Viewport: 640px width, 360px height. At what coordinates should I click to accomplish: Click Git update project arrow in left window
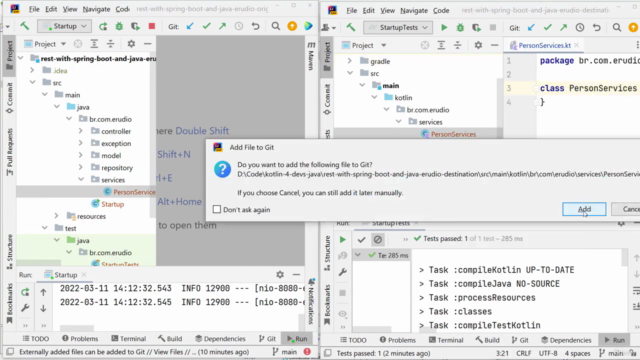coord(190,26)
